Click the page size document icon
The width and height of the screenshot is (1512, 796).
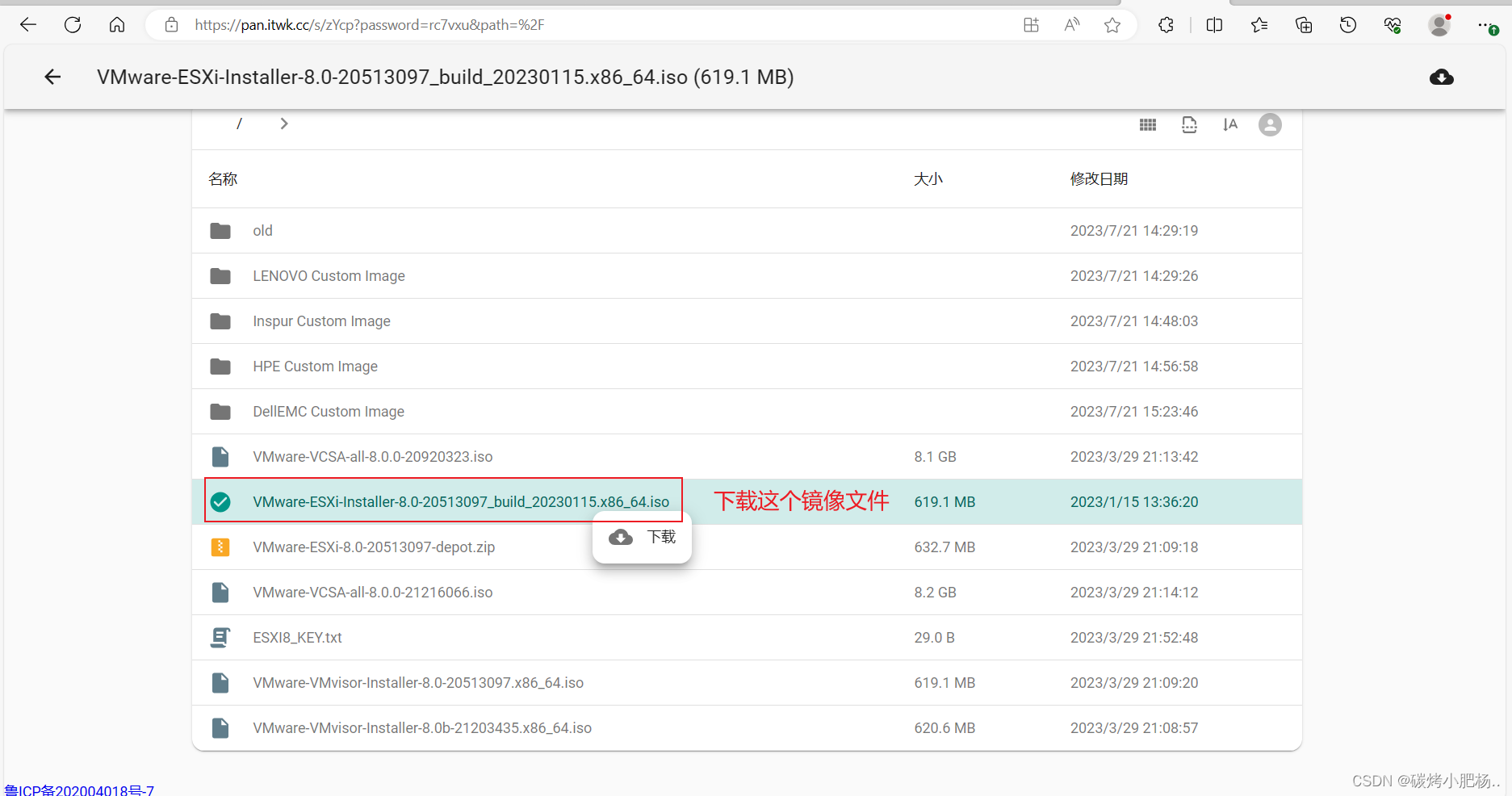1189,124
